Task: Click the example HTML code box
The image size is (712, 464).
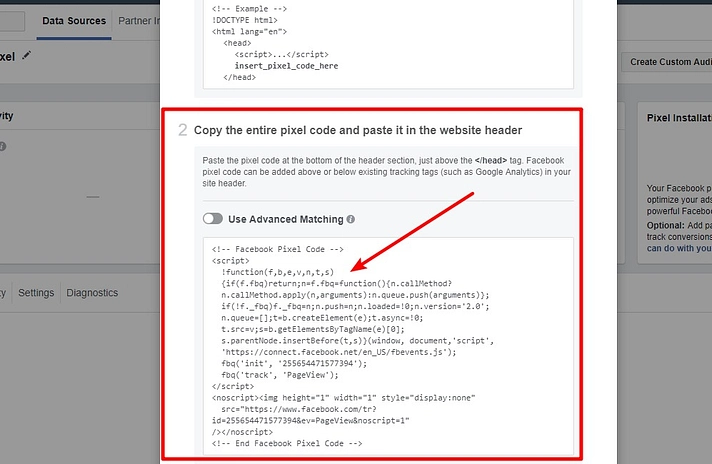Action: tap(388, 43)
